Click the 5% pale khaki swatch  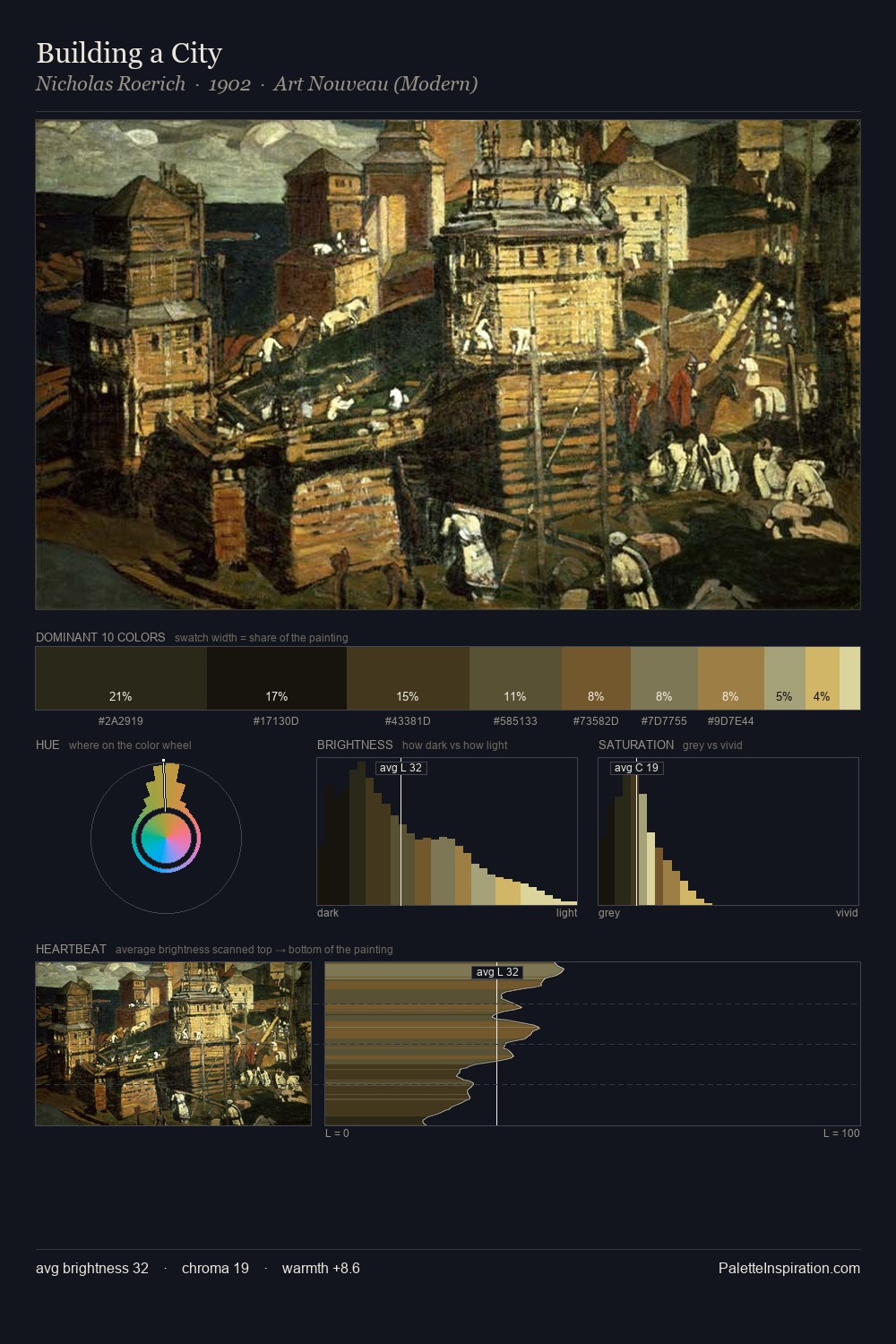pos(785,678)
